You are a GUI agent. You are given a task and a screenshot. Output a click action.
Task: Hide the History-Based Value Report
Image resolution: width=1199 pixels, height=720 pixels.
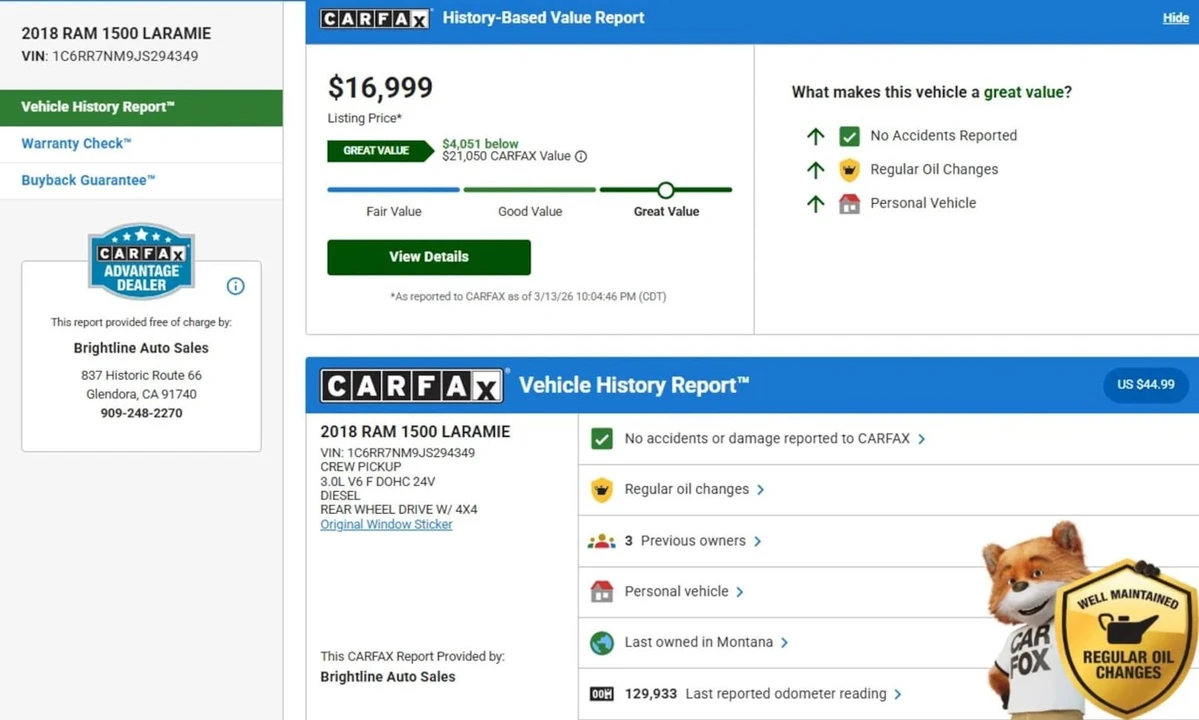point(1175,18)
